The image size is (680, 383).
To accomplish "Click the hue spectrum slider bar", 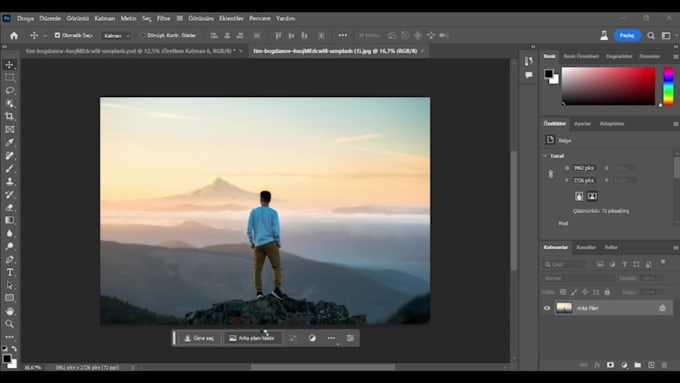I will [668, 86].
